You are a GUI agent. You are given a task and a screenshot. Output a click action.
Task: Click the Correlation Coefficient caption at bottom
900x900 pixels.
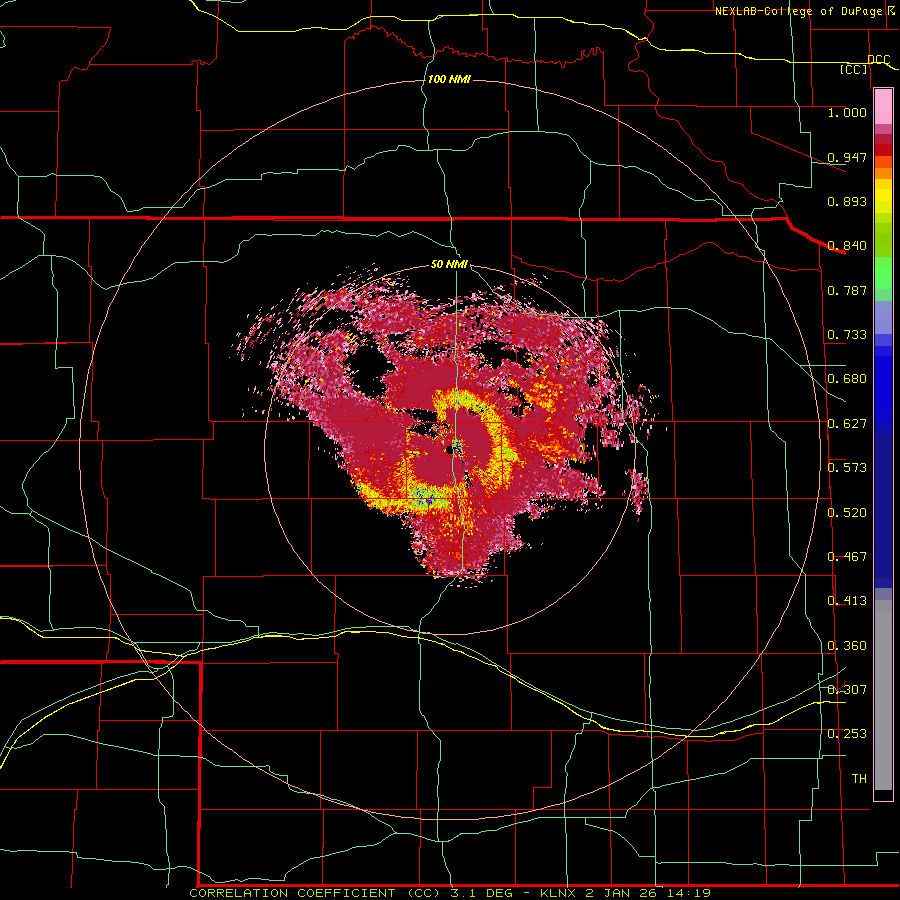[x=449, y=893]
